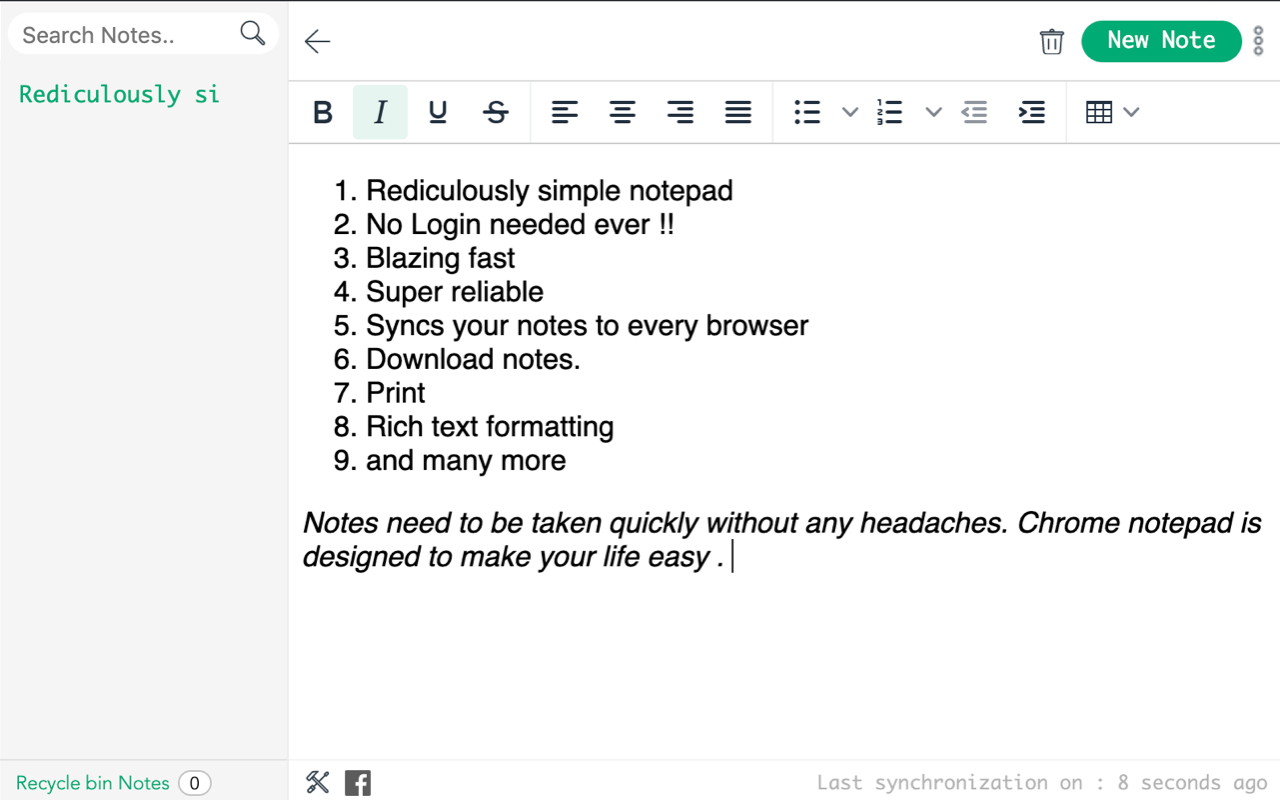Toggle strikethrough formatting
1280x800 pixels.
click(x=496, y=112)
